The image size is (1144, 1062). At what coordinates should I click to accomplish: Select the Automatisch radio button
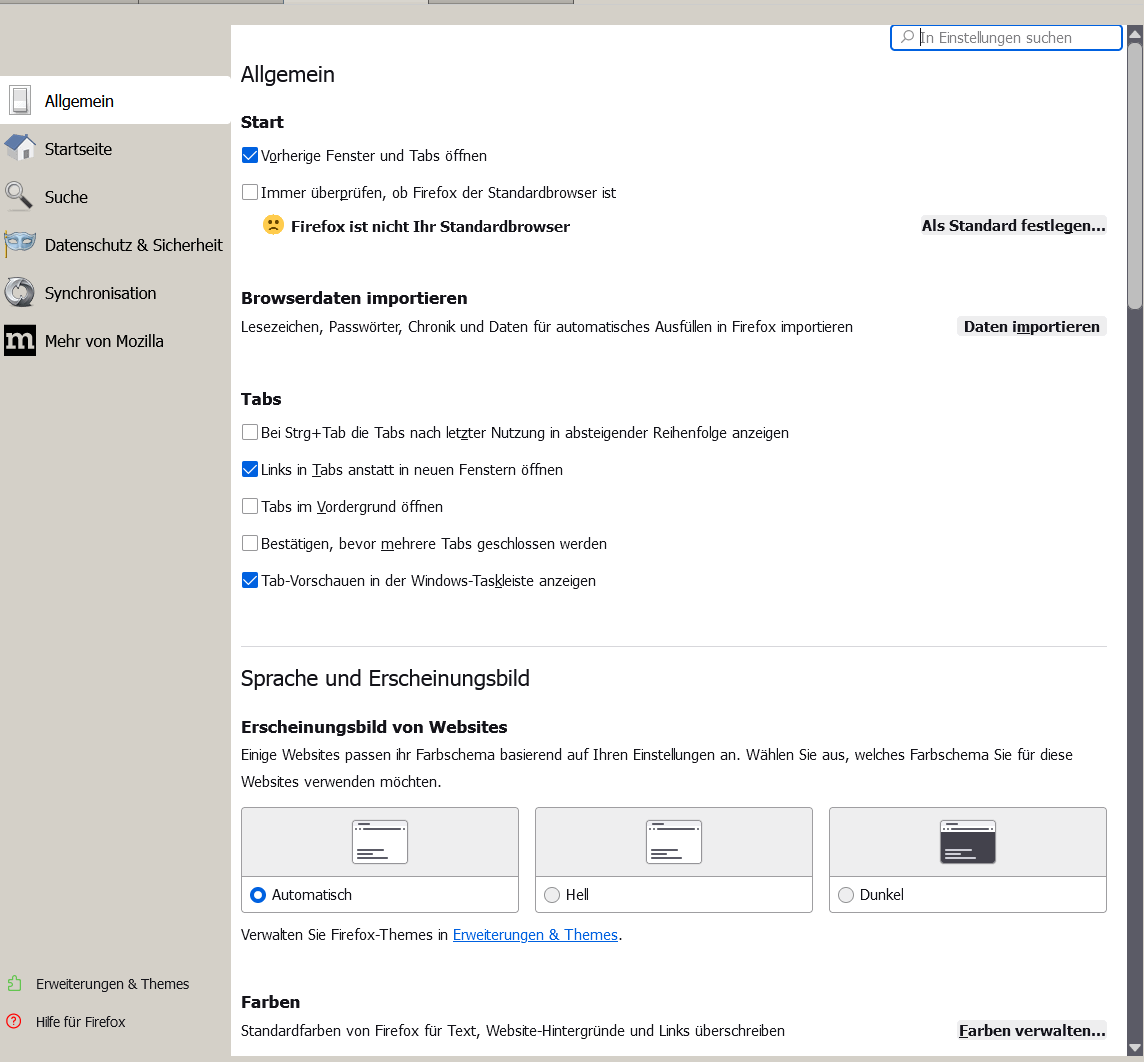[x=258, y=894]
